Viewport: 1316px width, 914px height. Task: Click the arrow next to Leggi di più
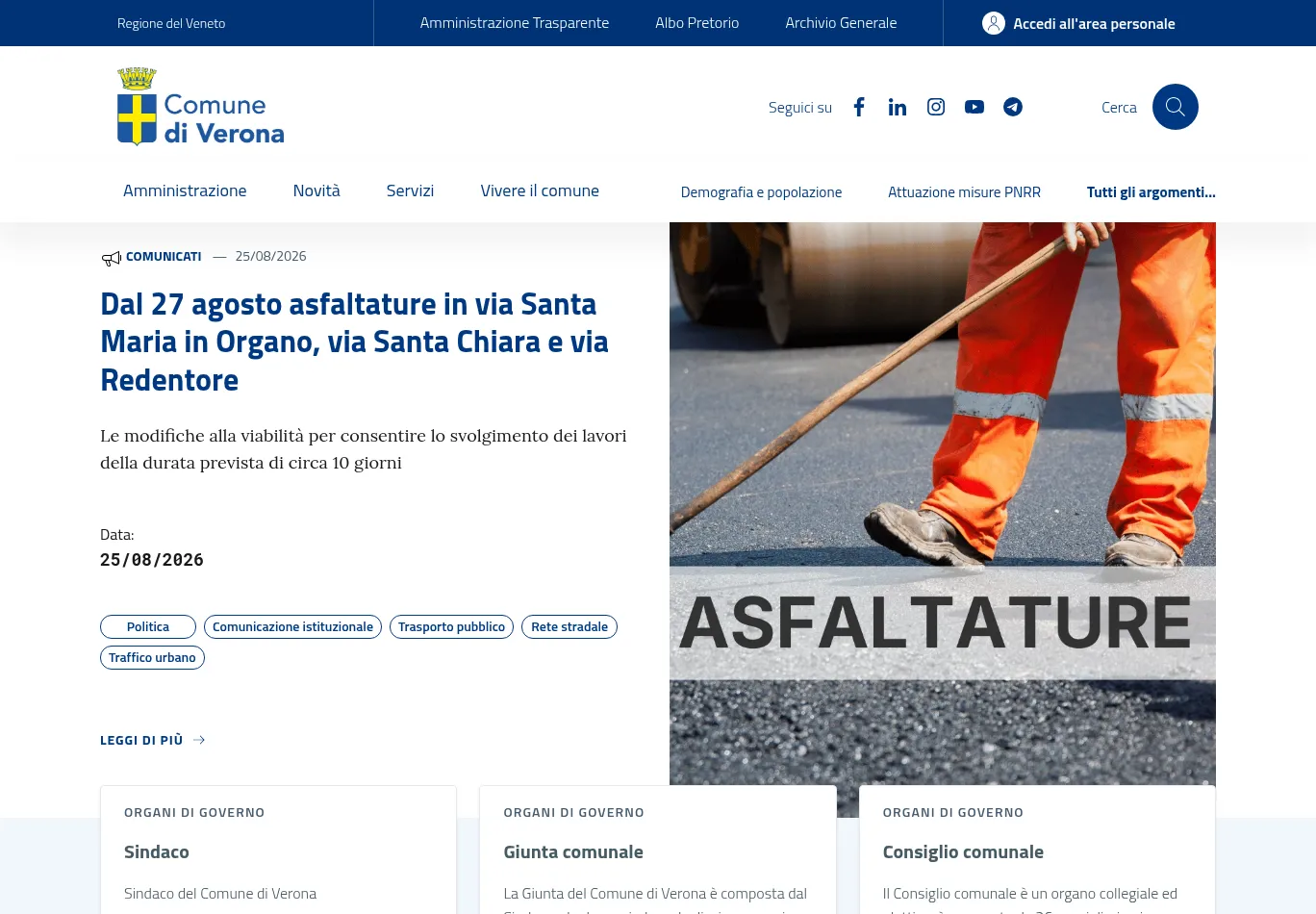point(199,740)
